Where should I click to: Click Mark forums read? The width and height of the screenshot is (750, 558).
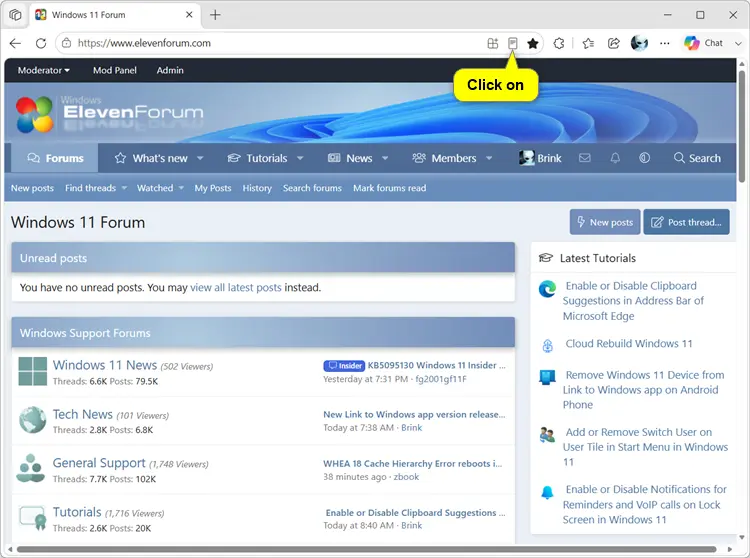389,188
